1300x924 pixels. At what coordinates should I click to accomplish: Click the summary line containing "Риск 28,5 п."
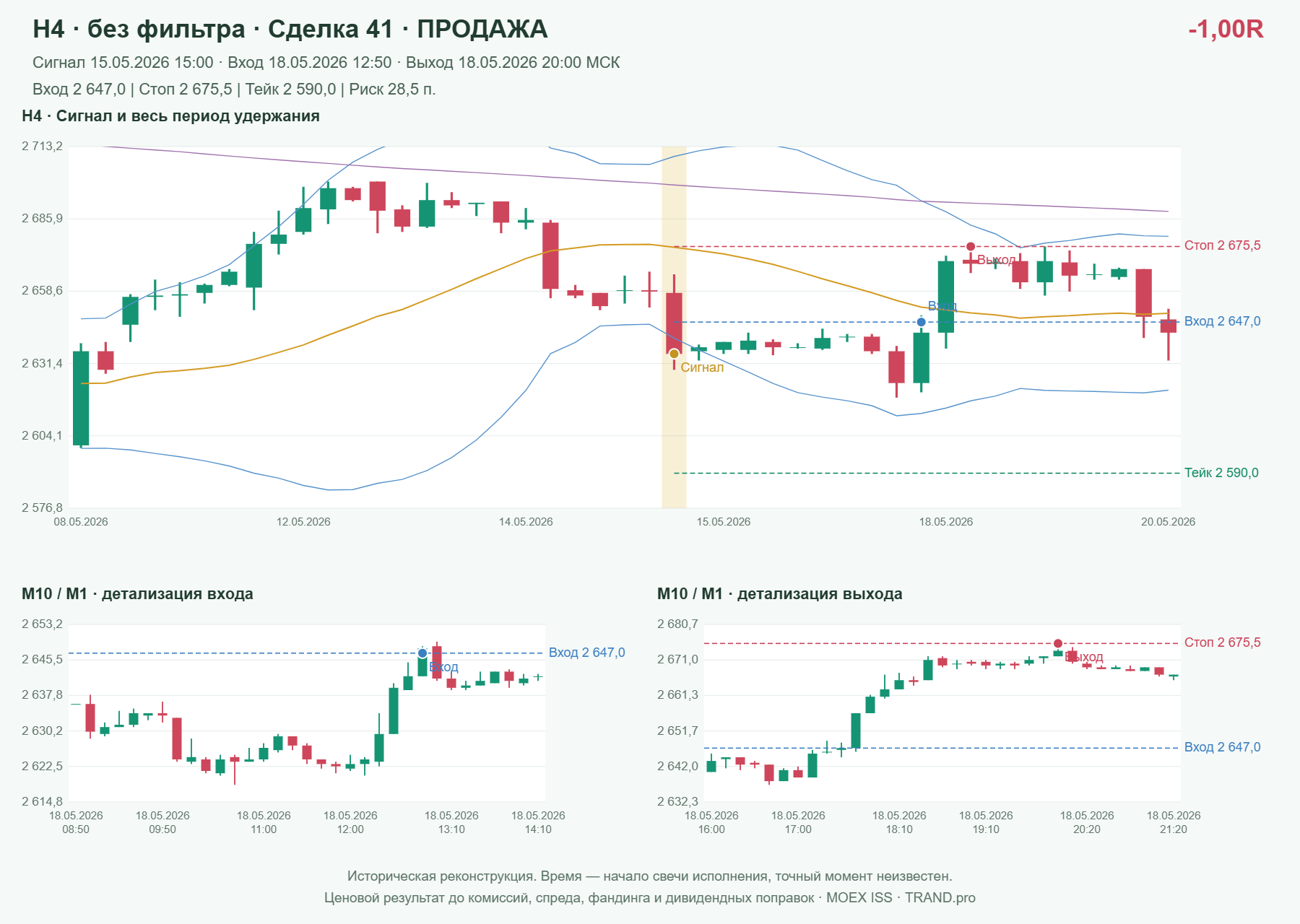pyautogui.click(x=234, y=90)
